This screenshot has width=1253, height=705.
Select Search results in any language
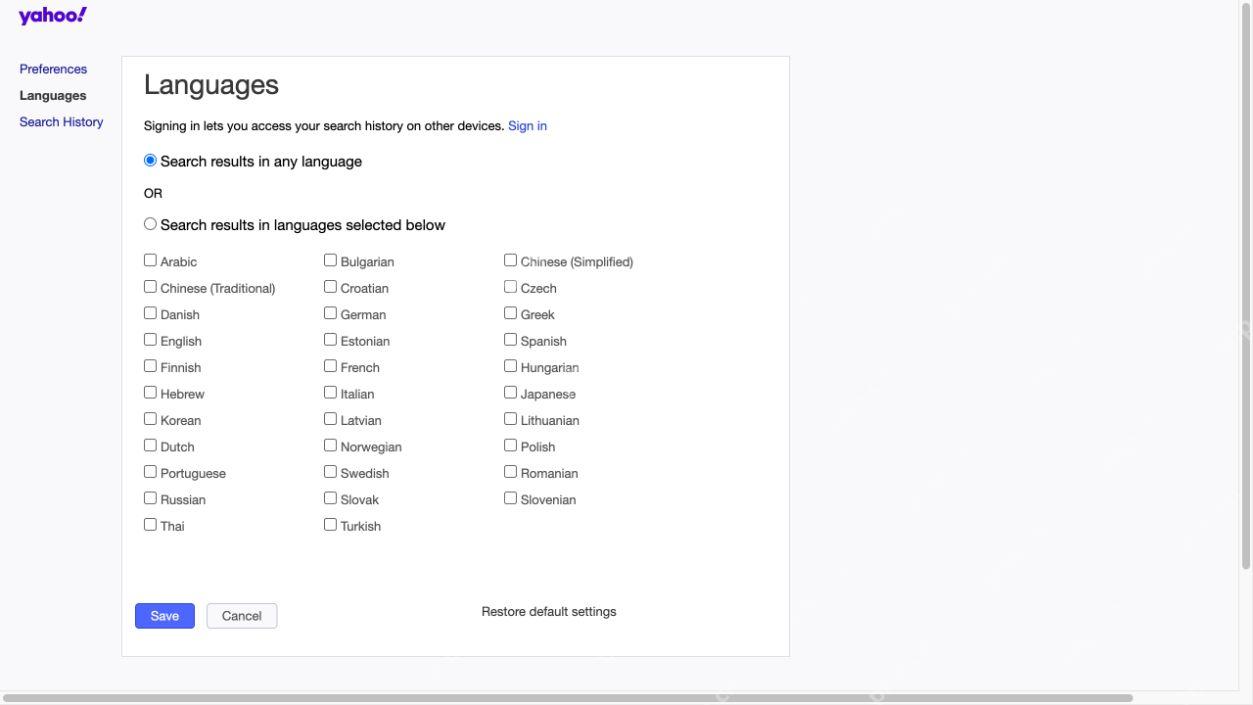tap(151, 160)
